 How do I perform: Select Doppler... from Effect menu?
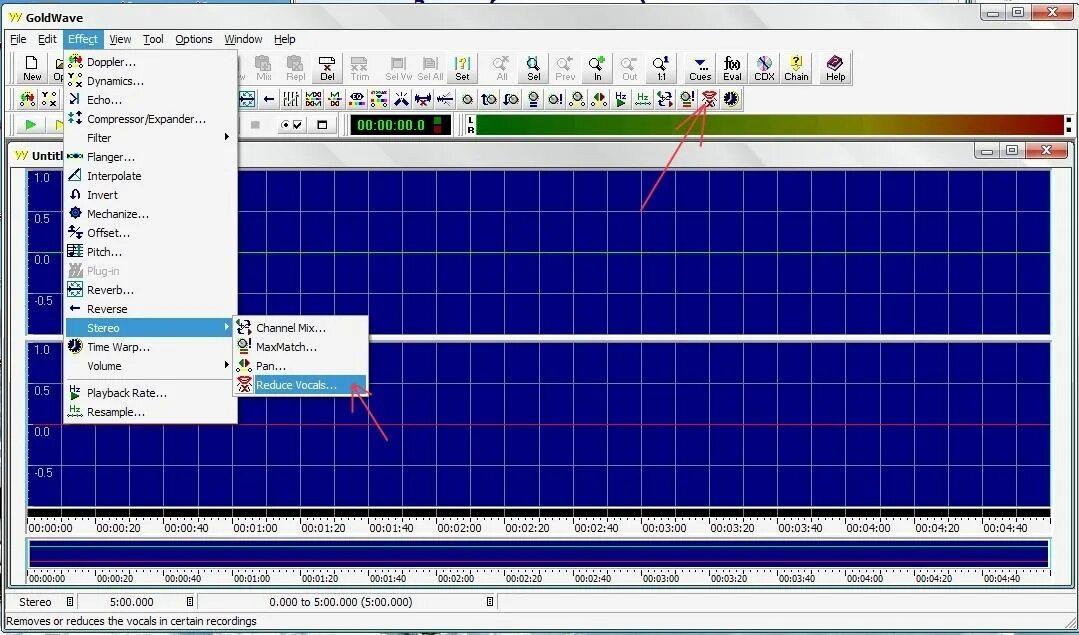(x=151, y=62)
